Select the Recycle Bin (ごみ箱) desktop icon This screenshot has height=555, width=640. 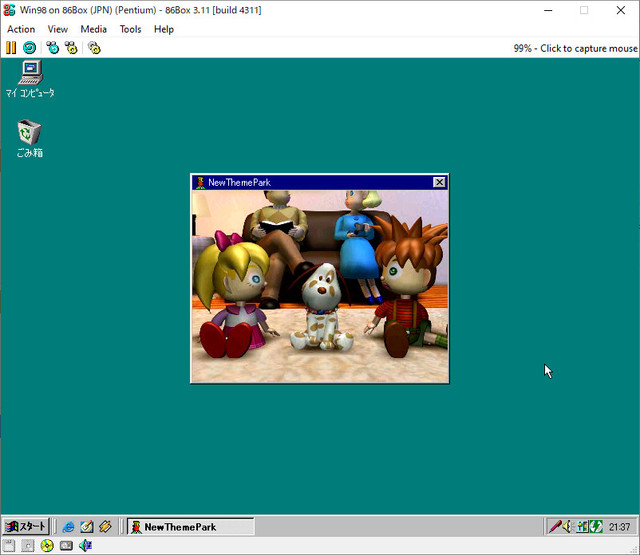click(29, 139)
